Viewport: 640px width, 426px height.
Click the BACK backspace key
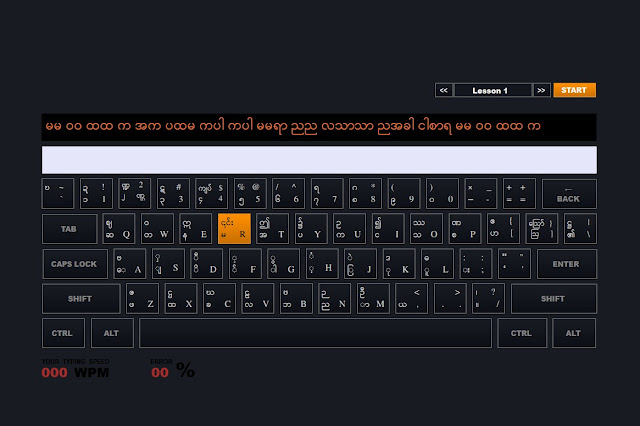(569, 193)
